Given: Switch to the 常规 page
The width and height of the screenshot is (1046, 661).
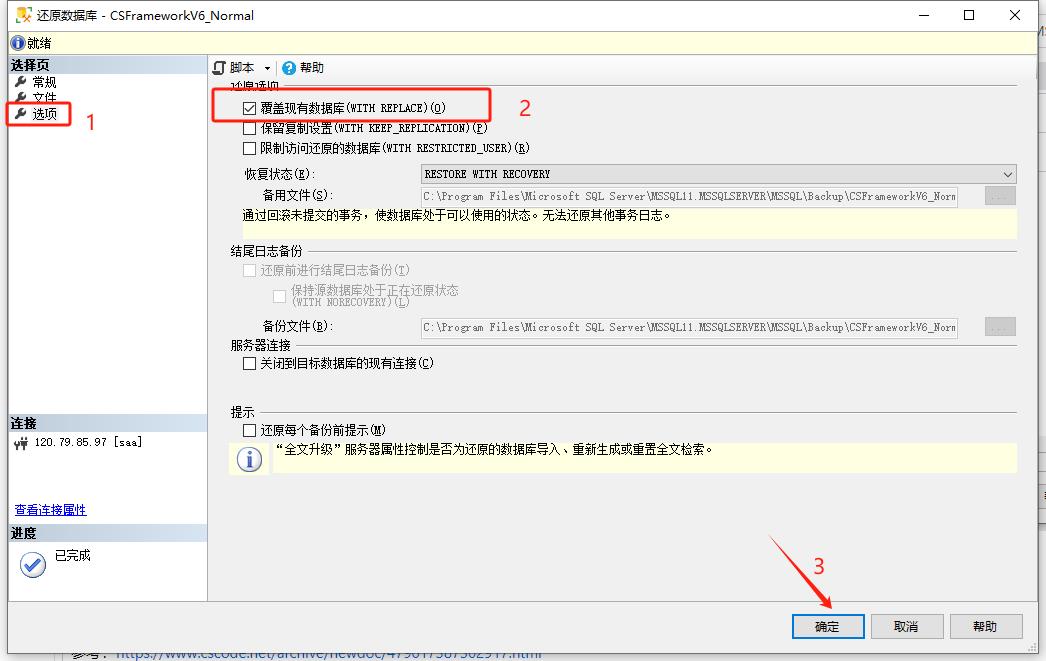Looking at the screenshot, I should point(44,81).
